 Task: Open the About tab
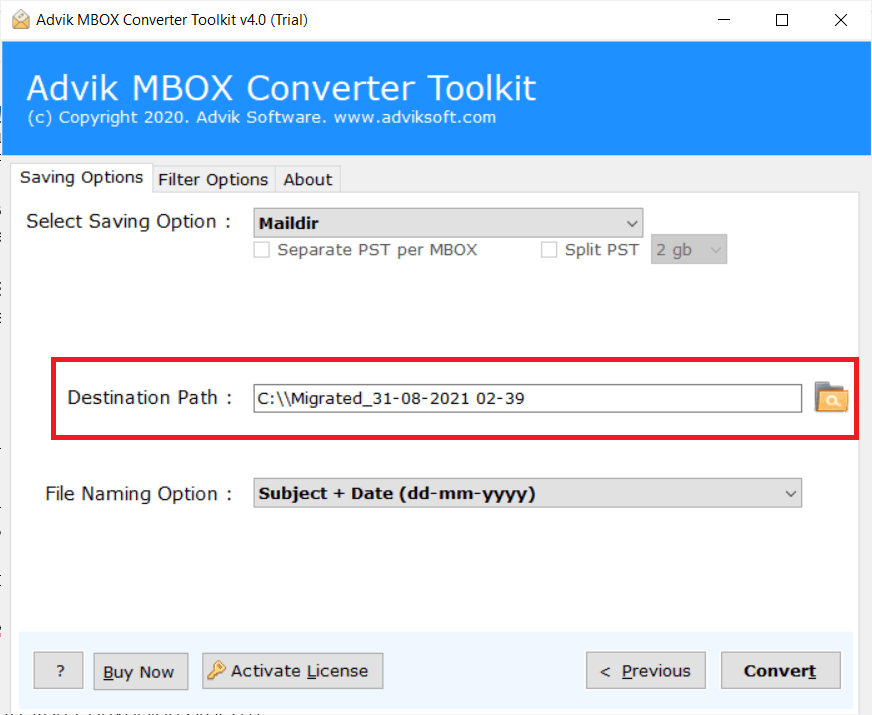pos(308,180)
